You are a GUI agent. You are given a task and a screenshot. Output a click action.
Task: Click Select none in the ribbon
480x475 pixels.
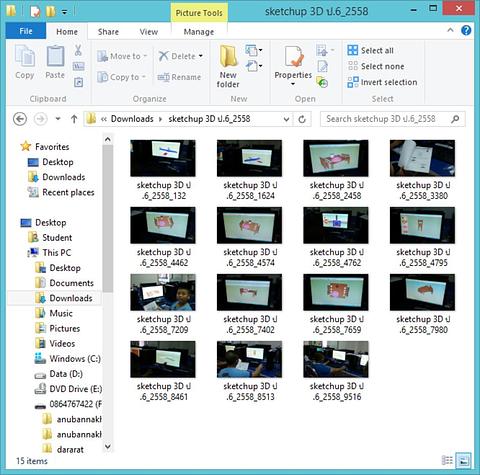[x=376, y=66]
